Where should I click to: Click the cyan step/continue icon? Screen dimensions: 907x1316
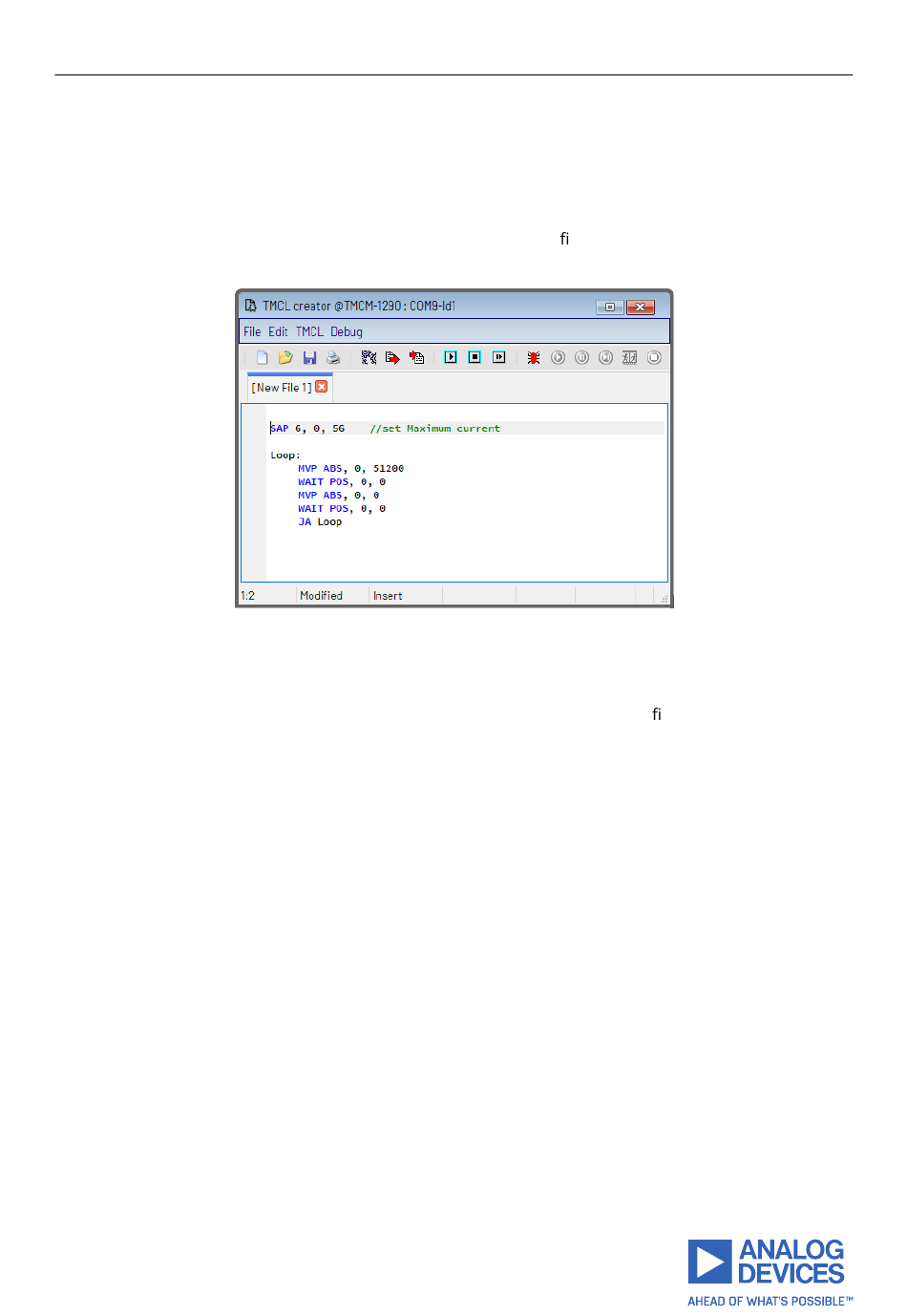click(x=498, y=357)
